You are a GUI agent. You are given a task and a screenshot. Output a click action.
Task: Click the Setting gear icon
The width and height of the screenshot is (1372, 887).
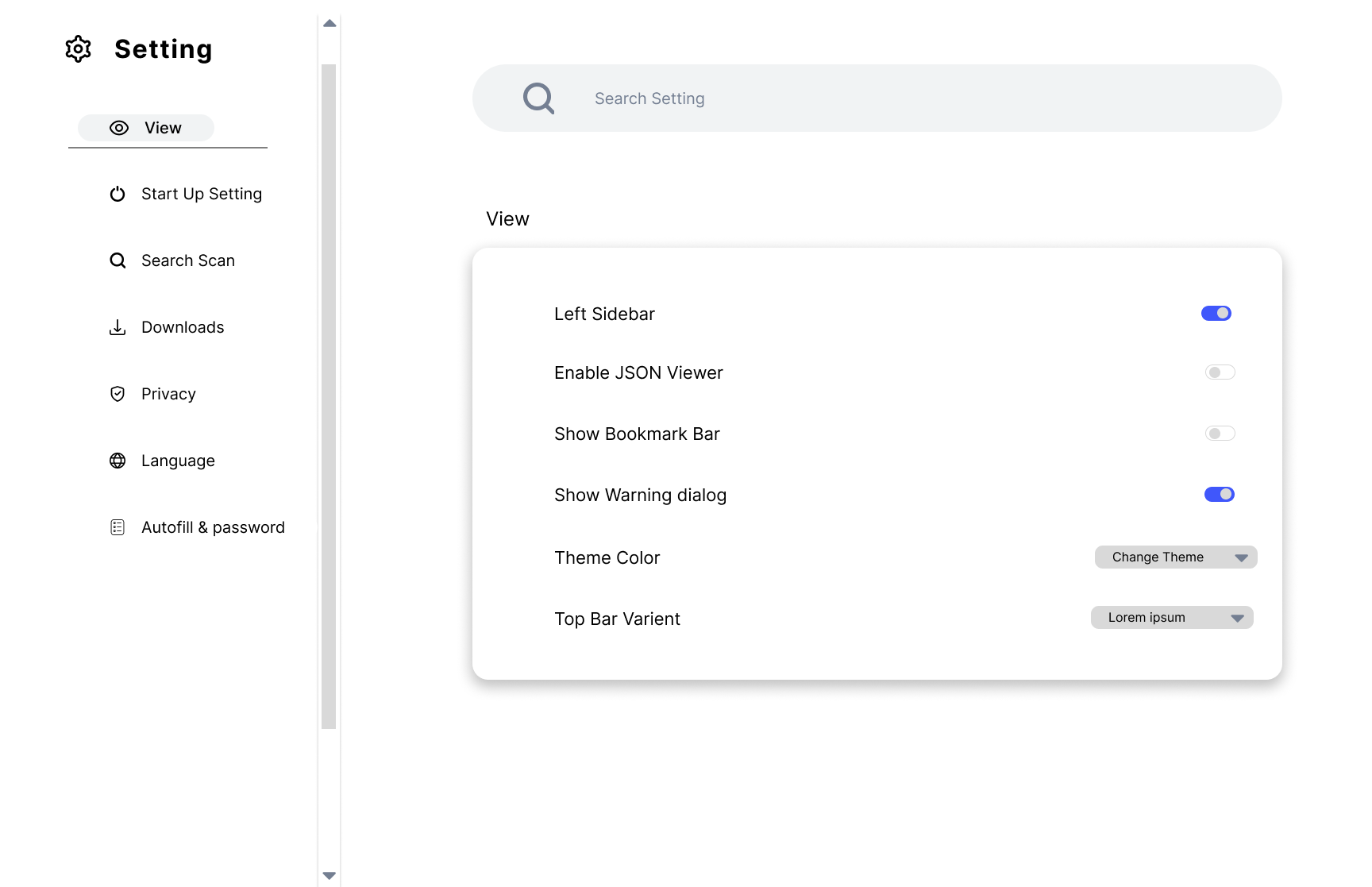point(78,49)
